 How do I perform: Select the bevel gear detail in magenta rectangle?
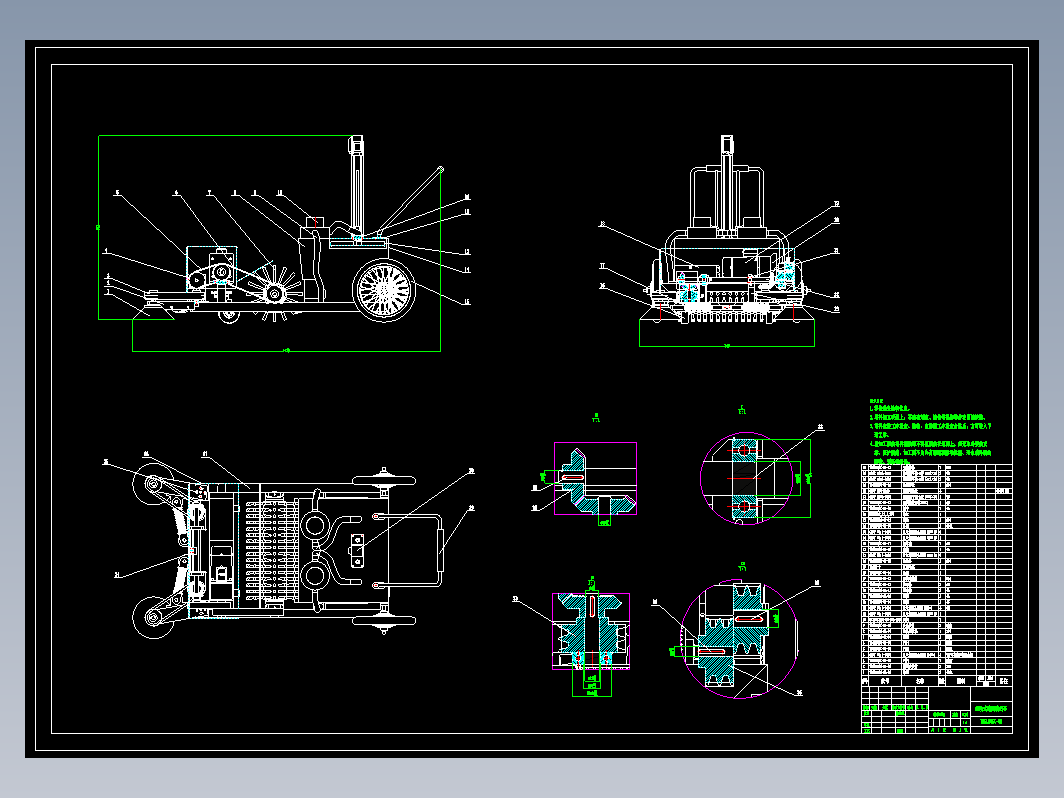595,478
